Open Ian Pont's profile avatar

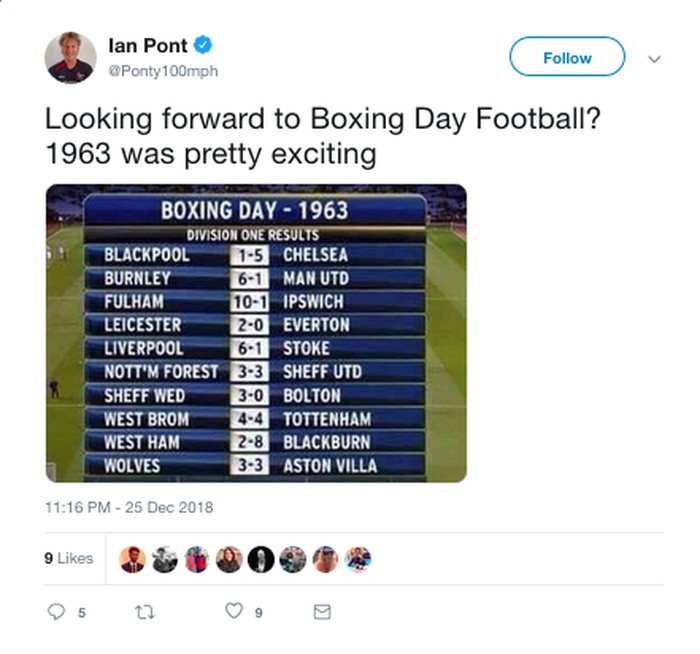(x=70, y=58)
